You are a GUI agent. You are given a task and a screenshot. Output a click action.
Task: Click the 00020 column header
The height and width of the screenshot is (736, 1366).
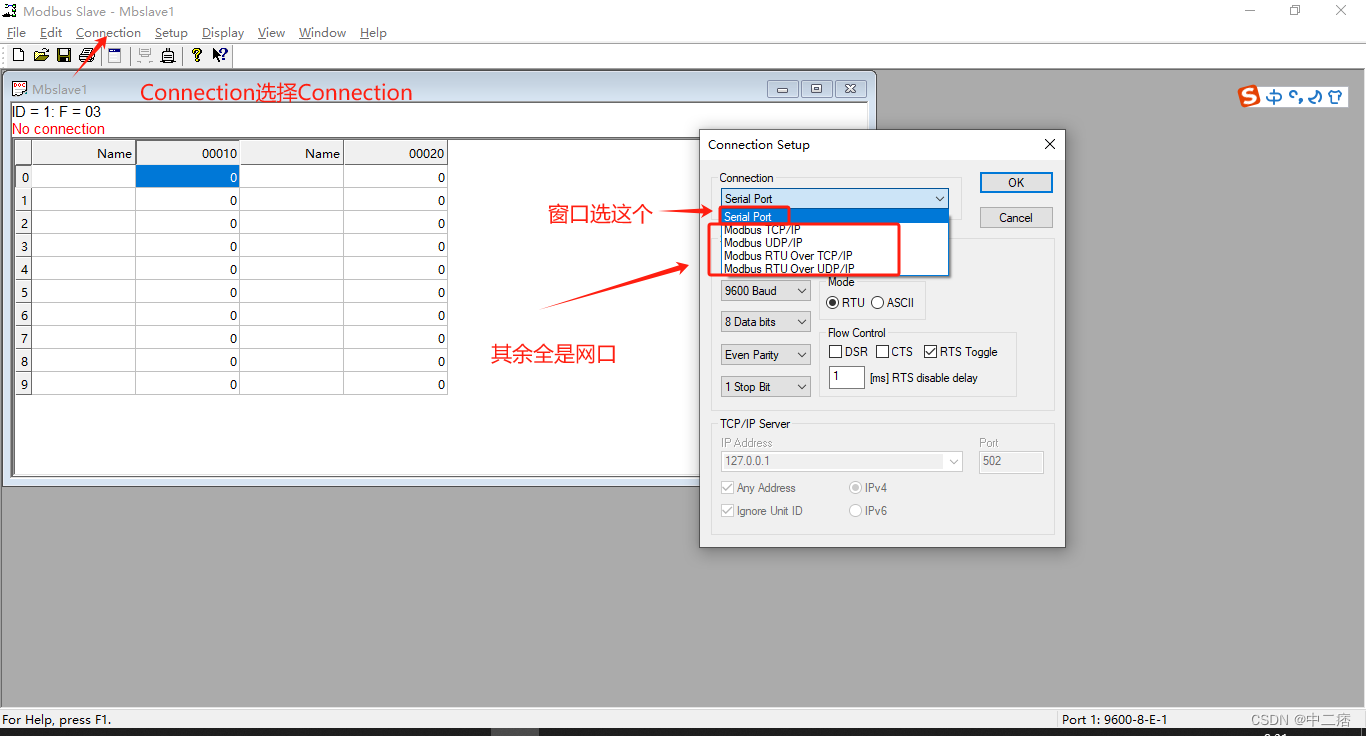point(395,153)
